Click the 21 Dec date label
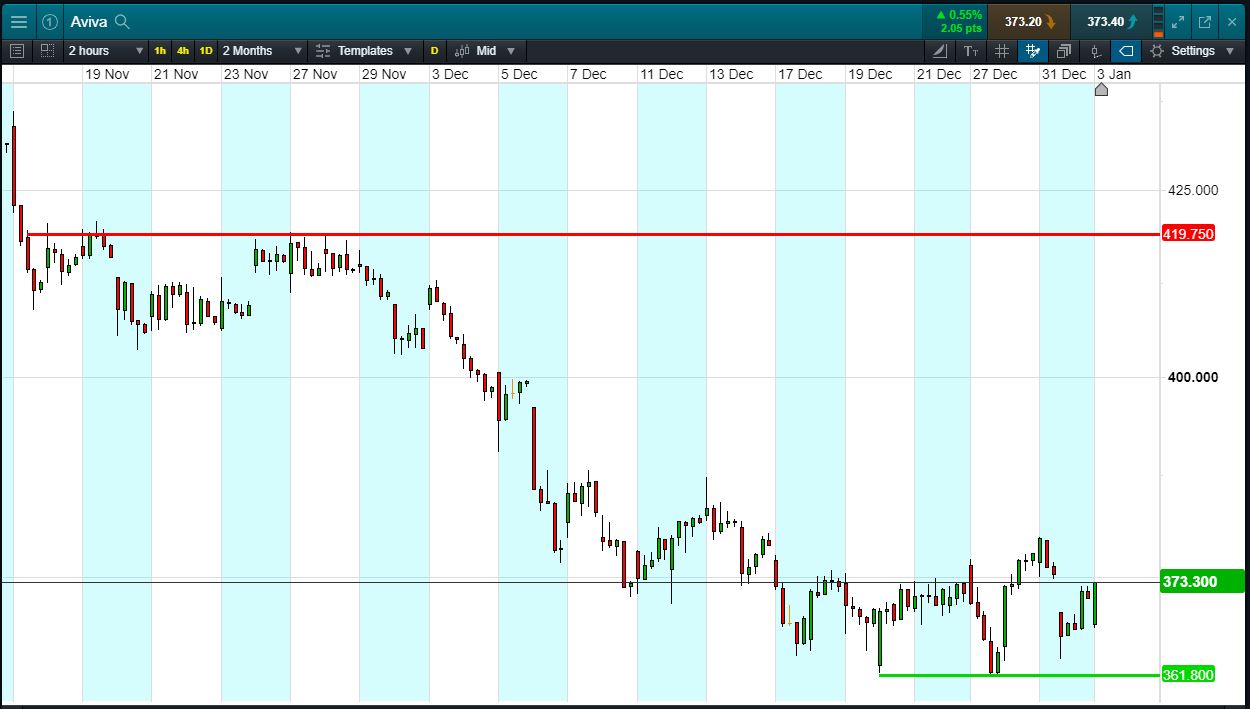Screen dimensions: 1250x709 click(939, 74)
